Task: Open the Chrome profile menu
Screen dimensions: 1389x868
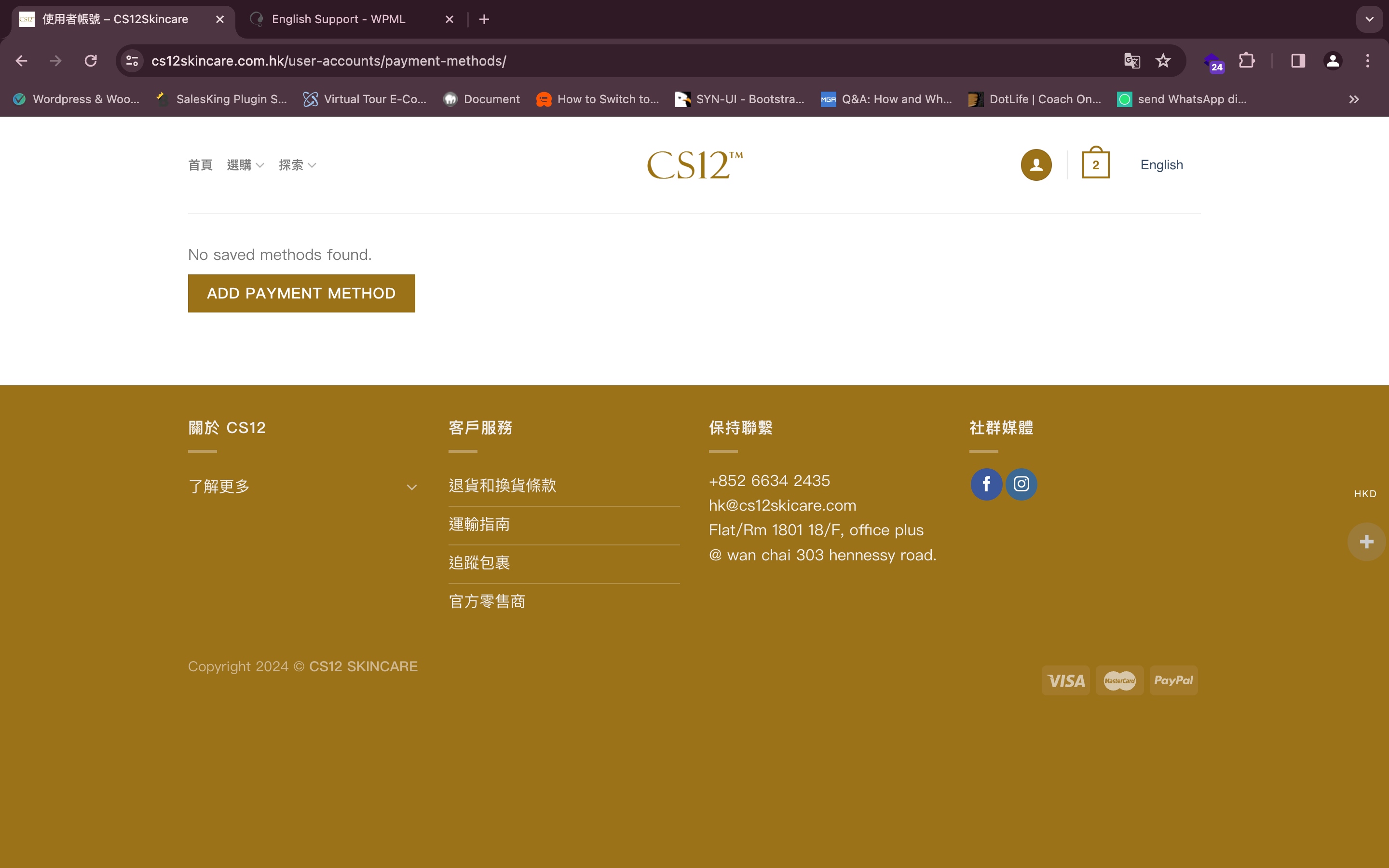Action: [1333, 61]
